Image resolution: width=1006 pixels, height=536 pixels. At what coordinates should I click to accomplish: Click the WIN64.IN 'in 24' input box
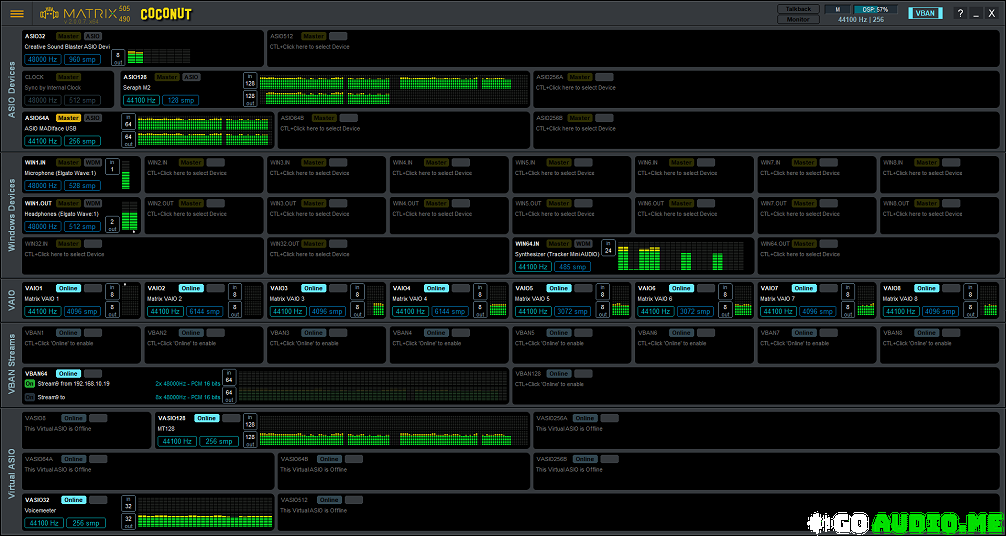[608, 247]
